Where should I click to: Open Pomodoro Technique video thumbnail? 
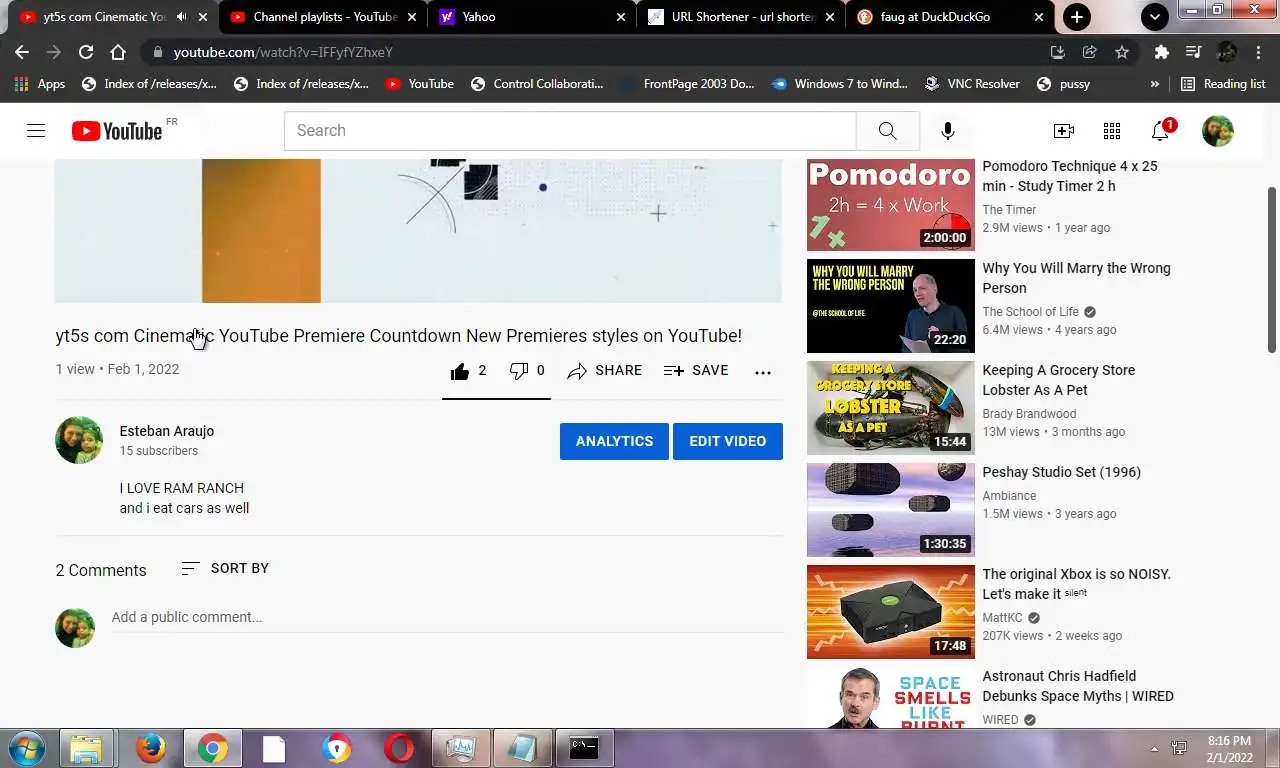[890, 204]
